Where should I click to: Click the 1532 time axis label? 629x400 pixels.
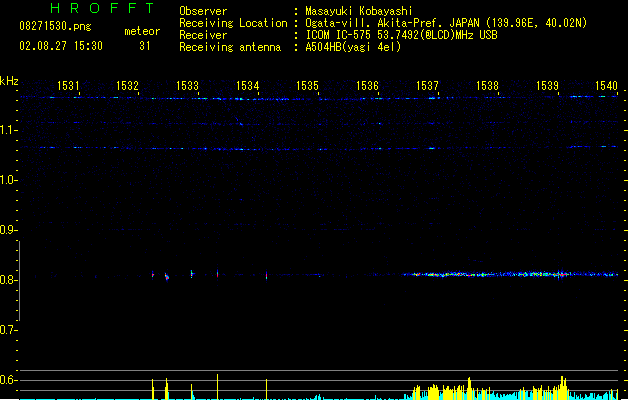coord(127,85)
